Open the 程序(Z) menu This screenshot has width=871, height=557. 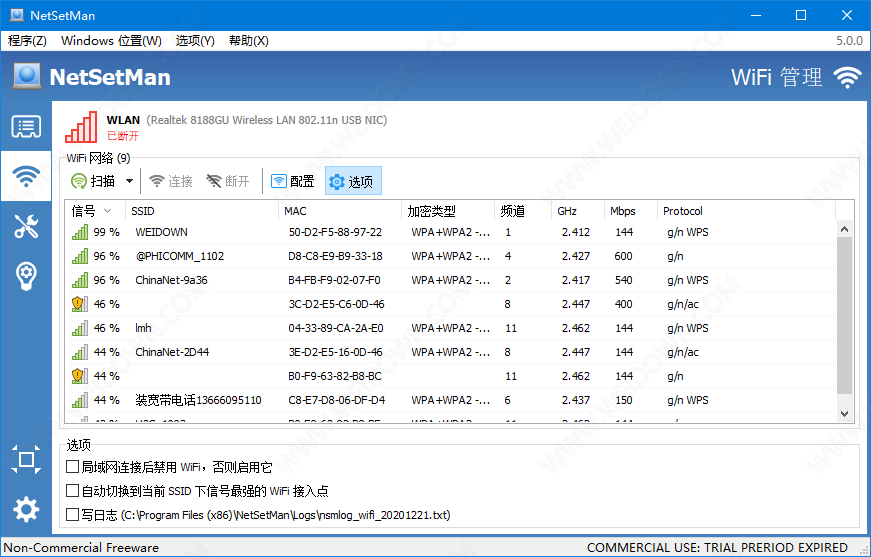[28, 41]
